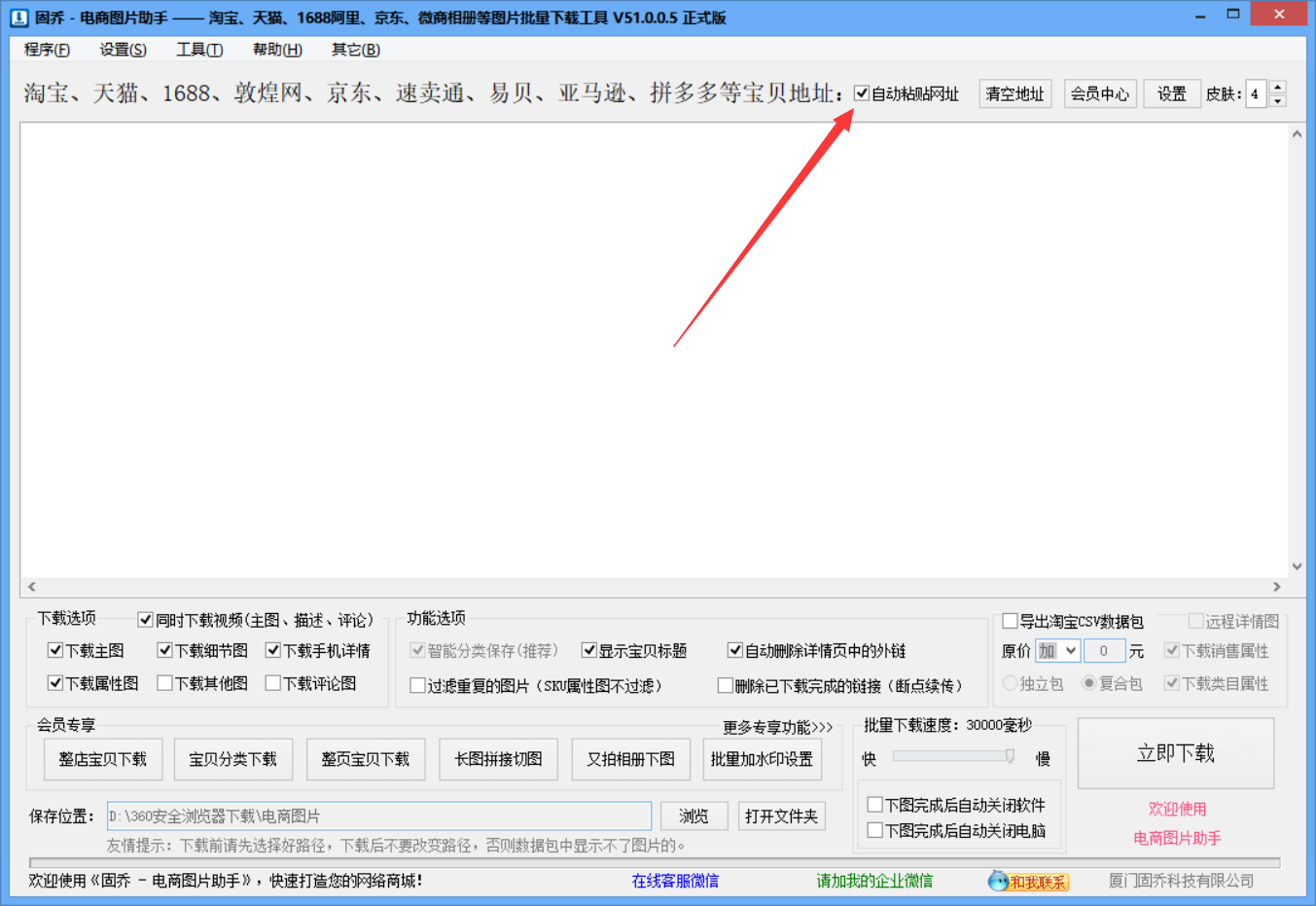
Task: Open the 设置(S) menu
Action: coord(123,50)
